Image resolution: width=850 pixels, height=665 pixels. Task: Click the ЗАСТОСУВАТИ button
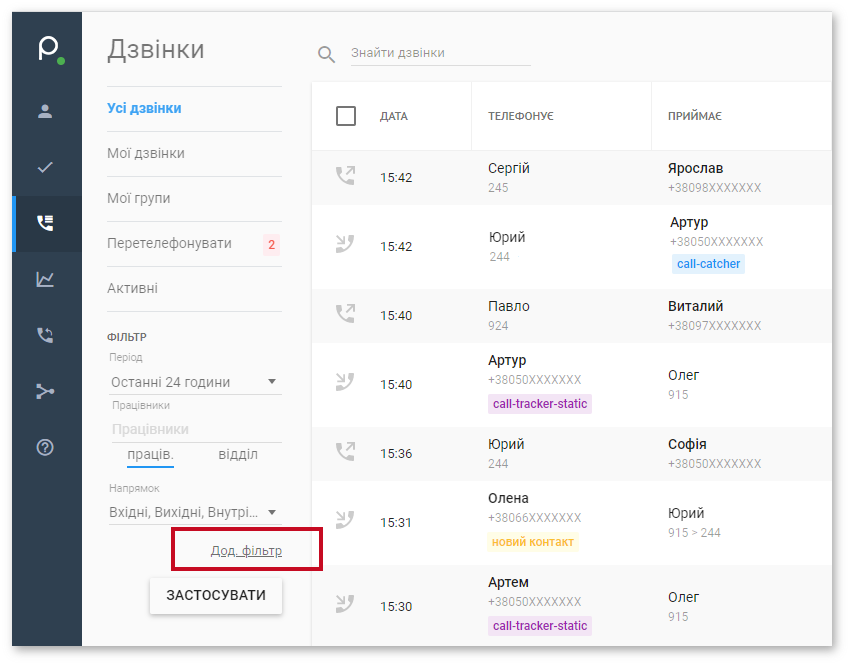click(x=216, y=595)
